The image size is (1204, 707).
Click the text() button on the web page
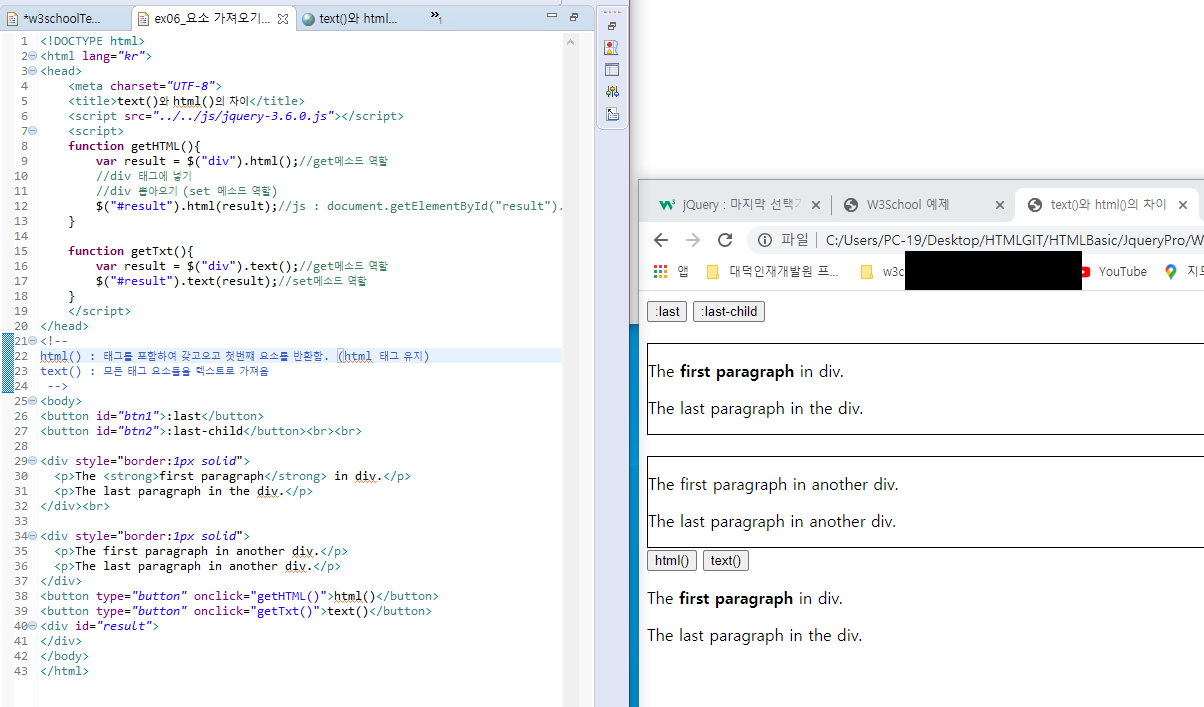click(x=726, y=561)
